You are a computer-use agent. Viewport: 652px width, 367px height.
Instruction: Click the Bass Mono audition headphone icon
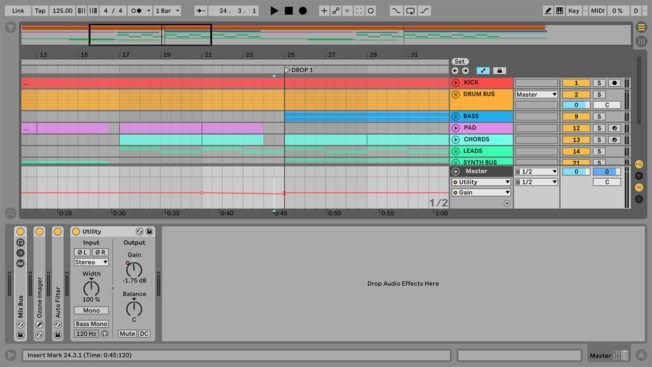pyautogui.click(x=104, y=333)
